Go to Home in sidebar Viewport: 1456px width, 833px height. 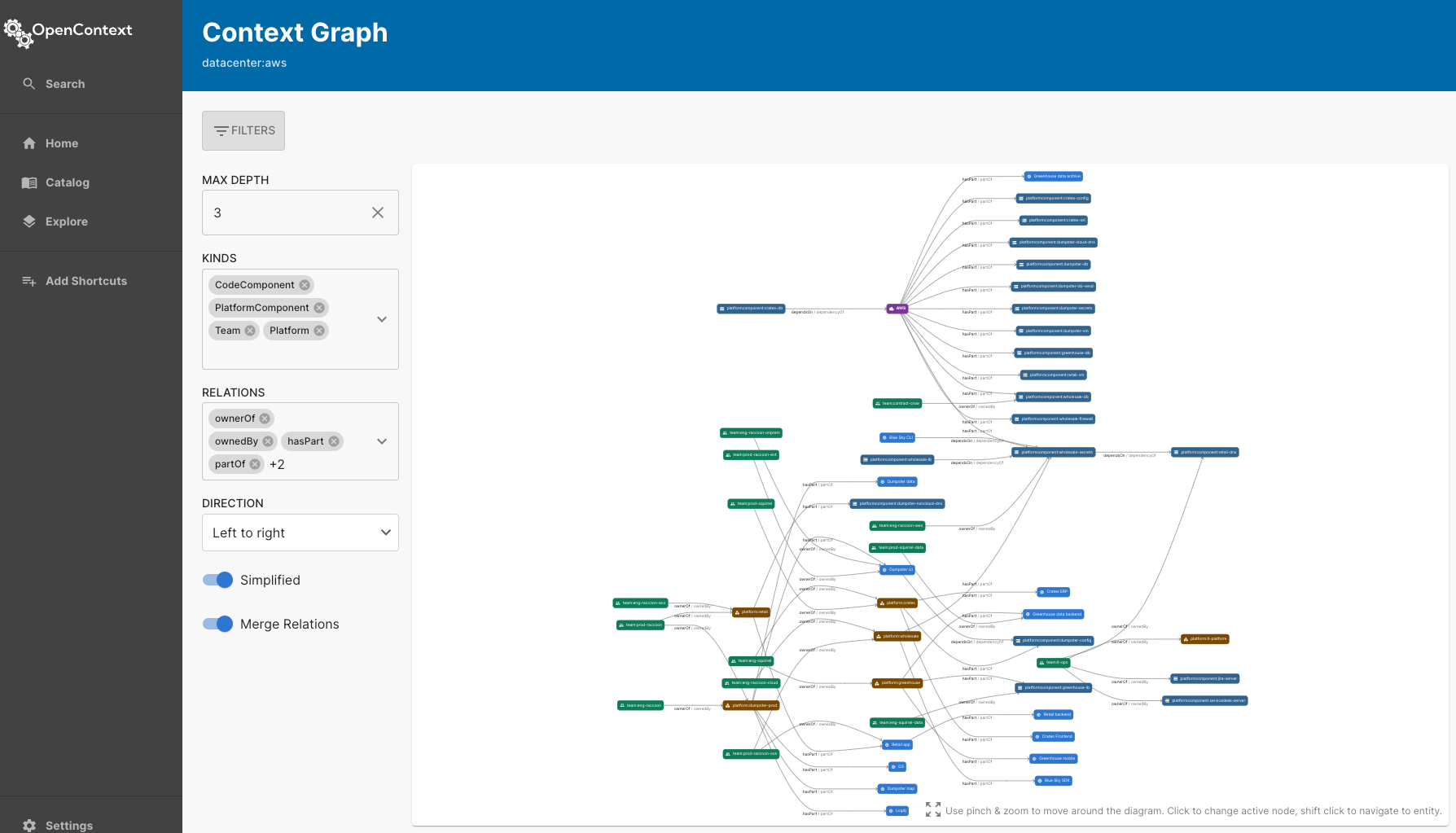tap(91, 143)
